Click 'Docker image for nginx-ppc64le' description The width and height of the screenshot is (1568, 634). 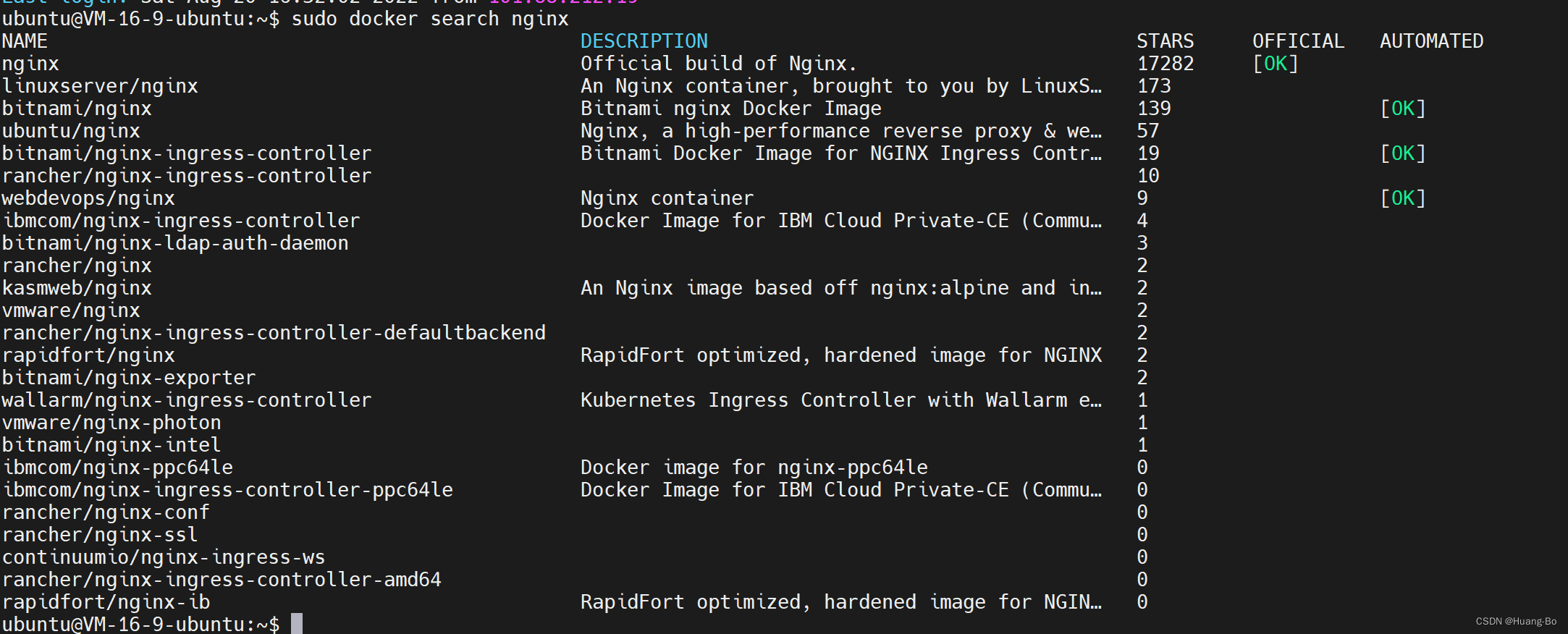(x=754, y=468)
